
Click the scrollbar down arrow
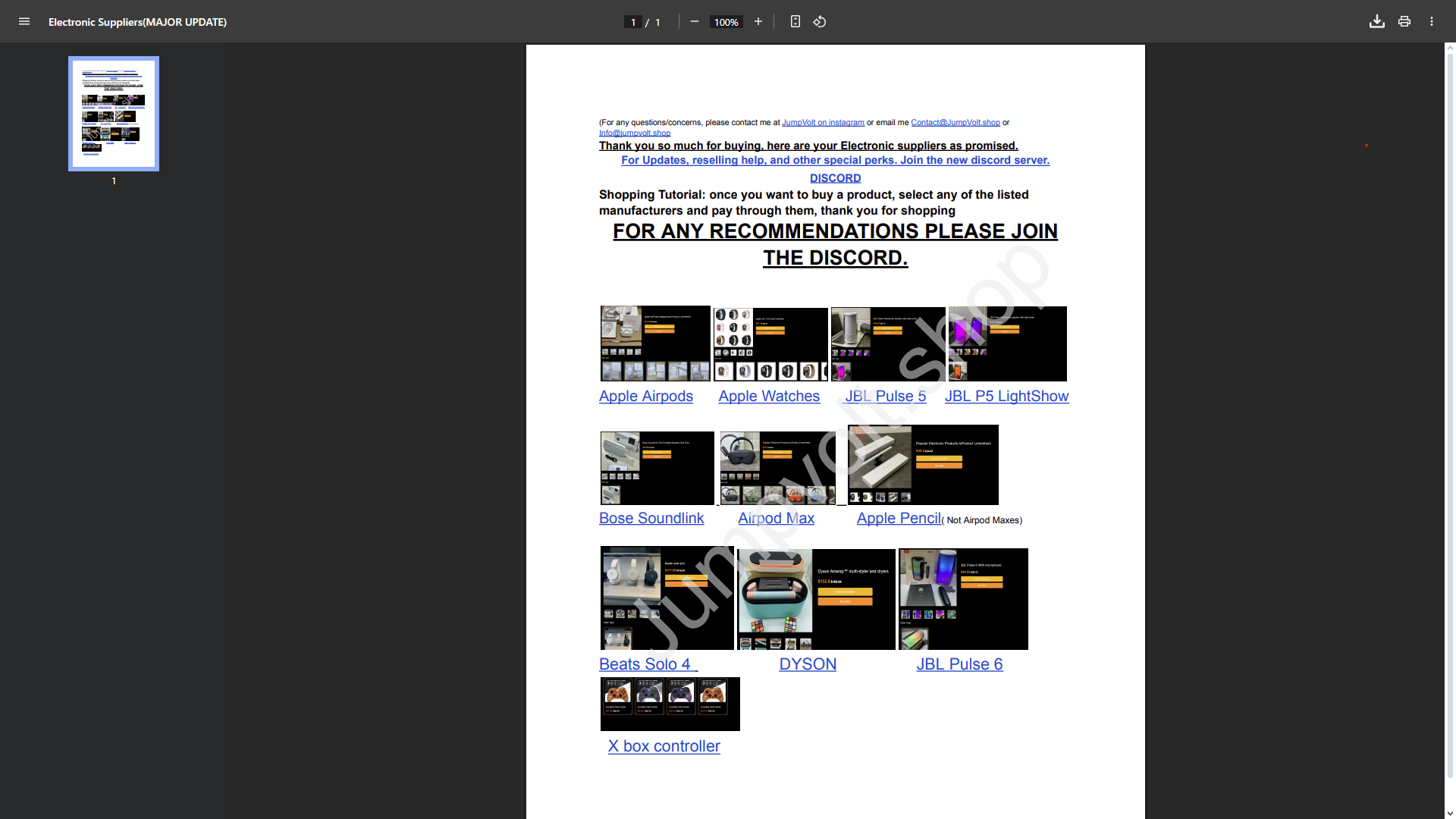(1450, 813)
